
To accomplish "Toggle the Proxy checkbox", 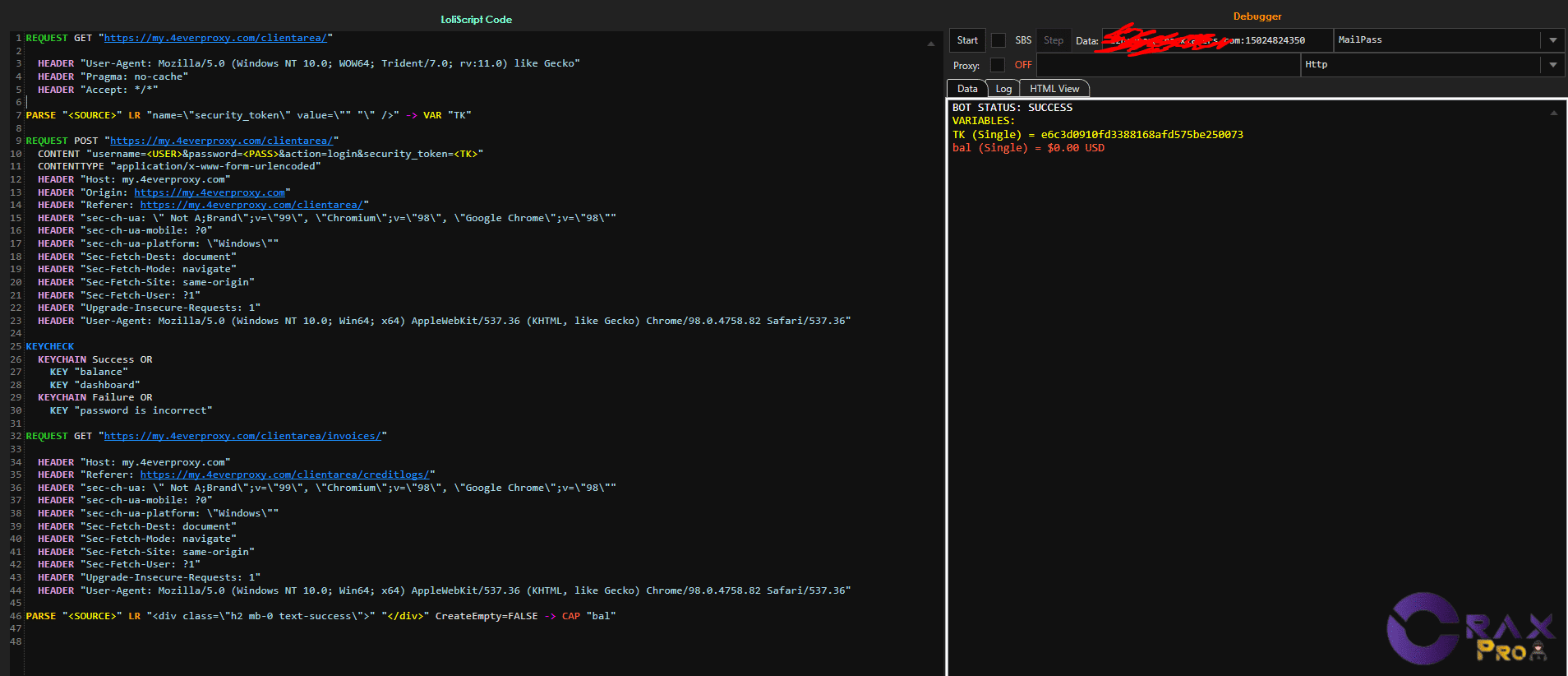I will (x=997, y=65).
